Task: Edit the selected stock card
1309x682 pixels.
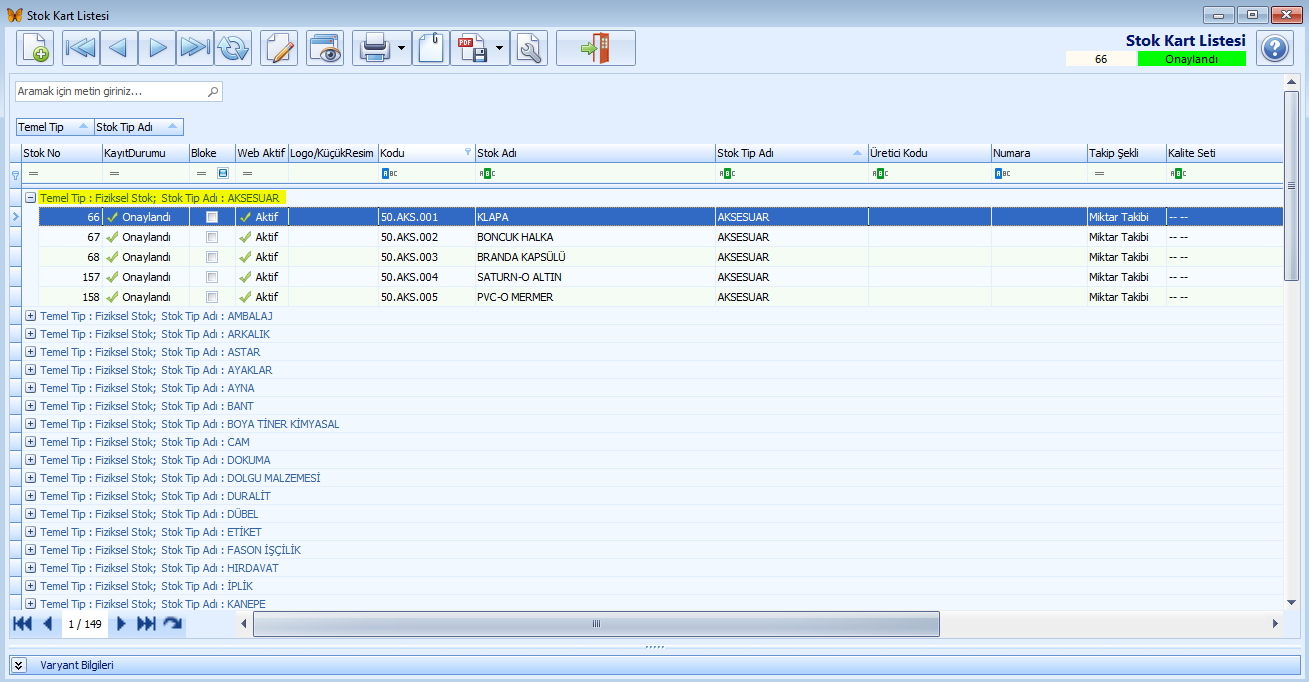Action: 279,48
